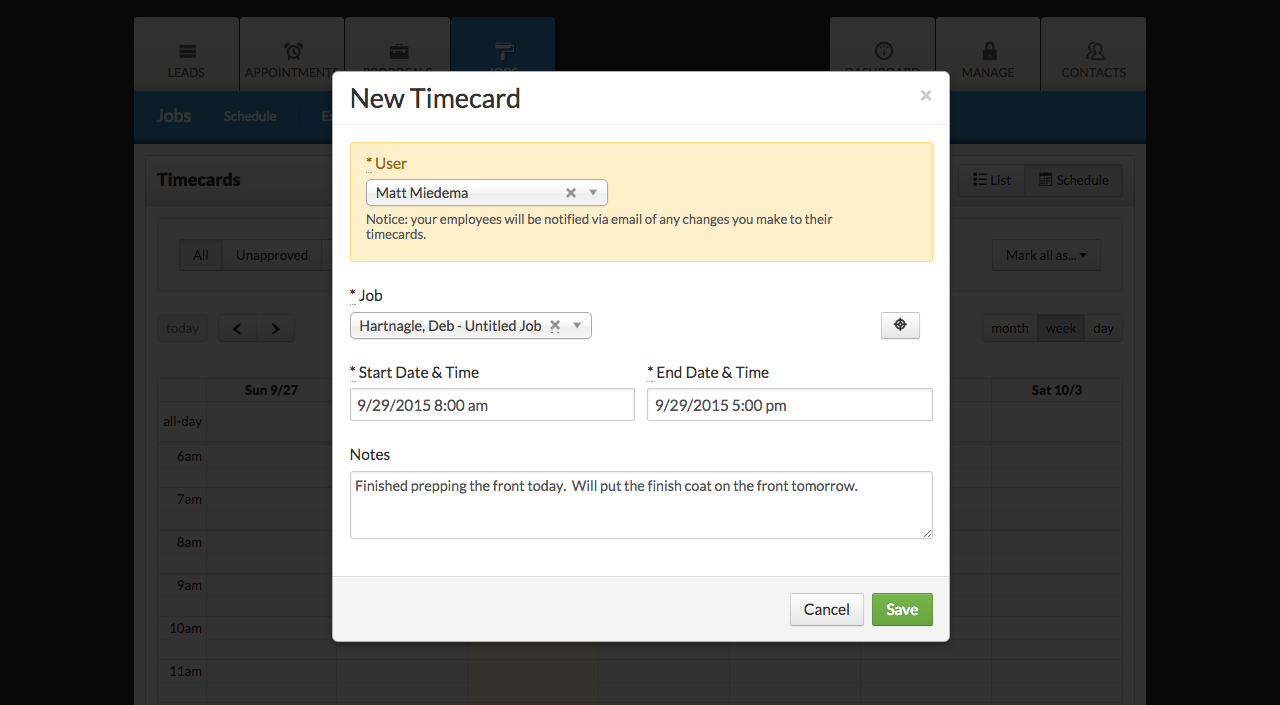Clear selected user Matt Miedema
Image resolution: width=1280 pixels, height=705 pixels.
pyautogui.click(x=571, y=193)
